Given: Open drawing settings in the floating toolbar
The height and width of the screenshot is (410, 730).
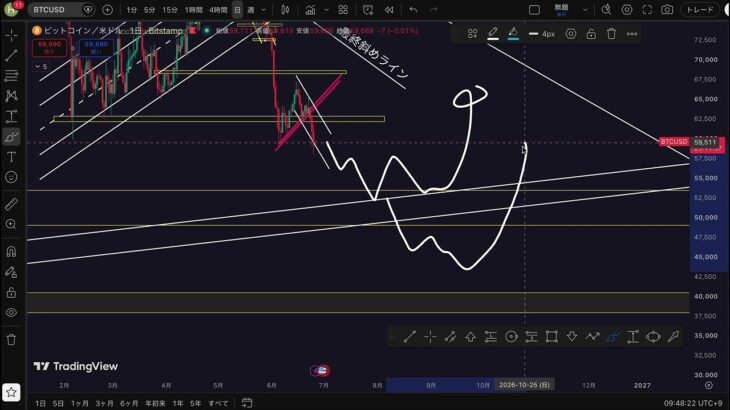Looking at the screenshot, I should pos(571,34).
